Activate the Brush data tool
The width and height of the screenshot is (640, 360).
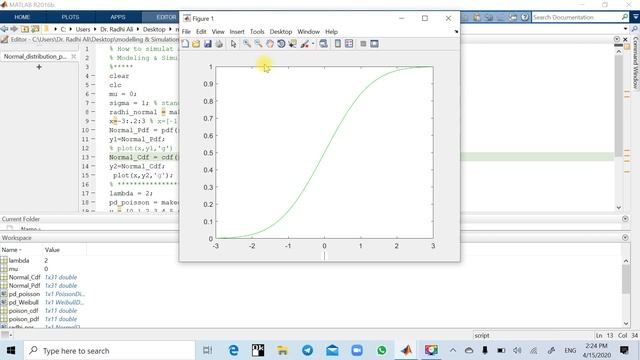coord(304,44)
